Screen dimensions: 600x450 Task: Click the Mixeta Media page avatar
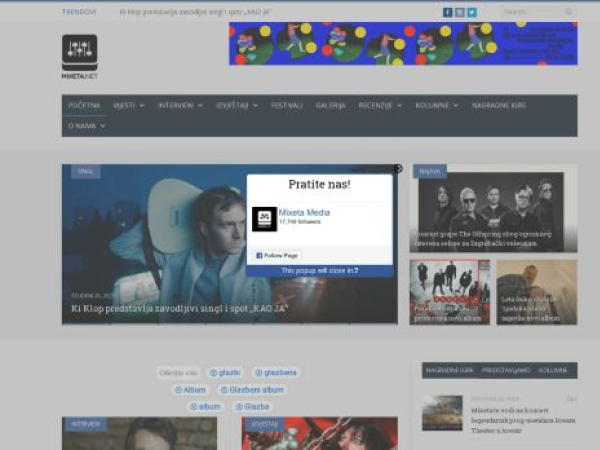tap(264, 219)
